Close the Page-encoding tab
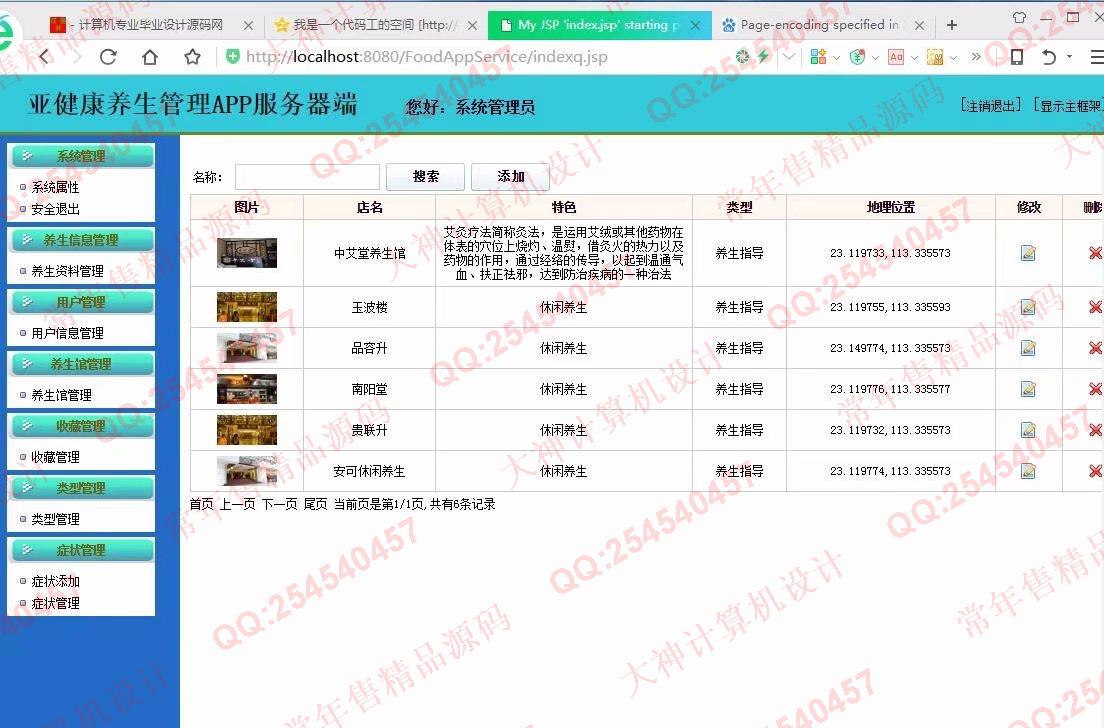1104x728 pixels. [919, 25]
